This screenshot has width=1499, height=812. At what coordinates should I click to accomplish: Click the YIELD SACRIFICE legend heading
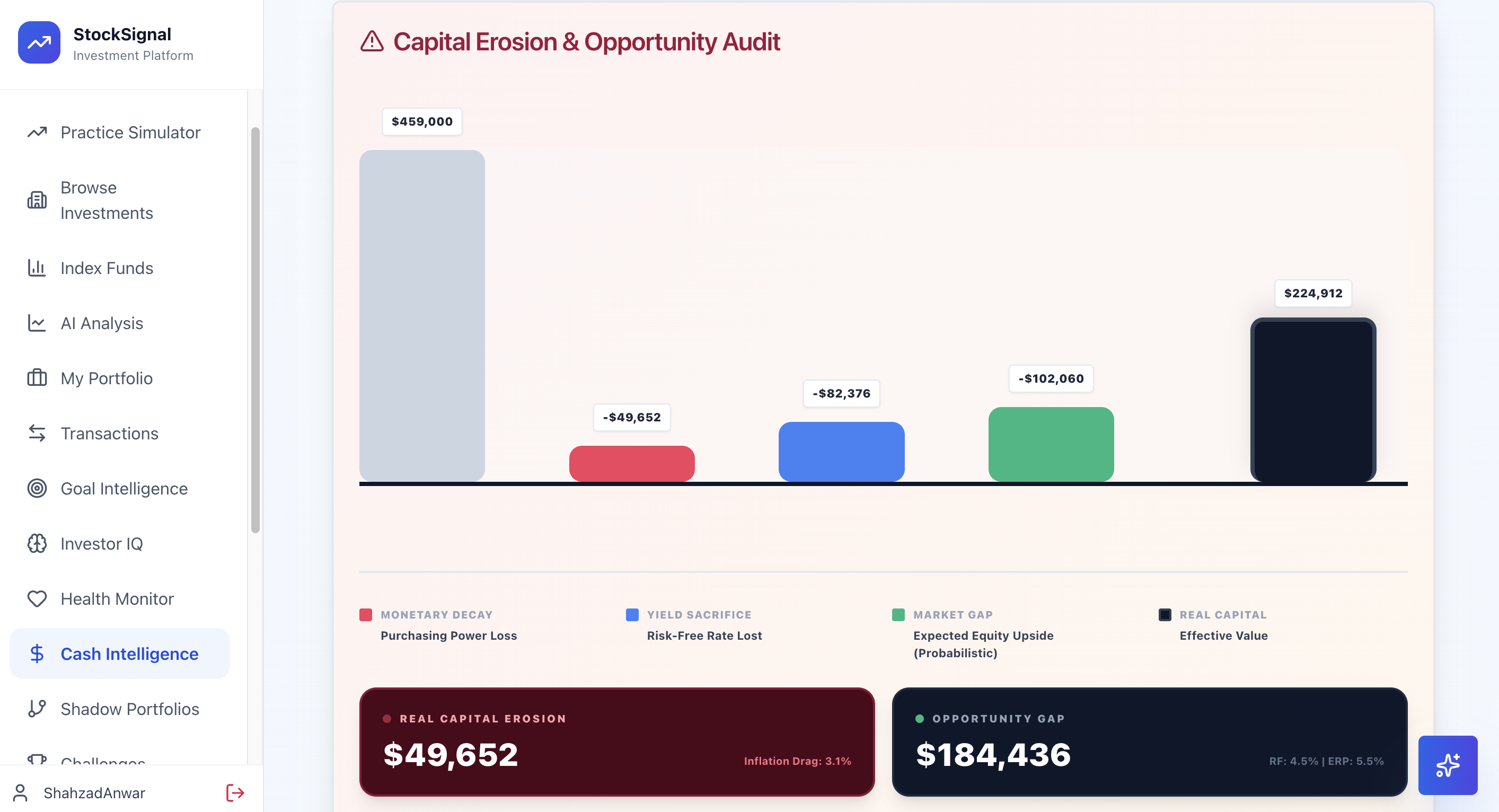click(699, 615)
